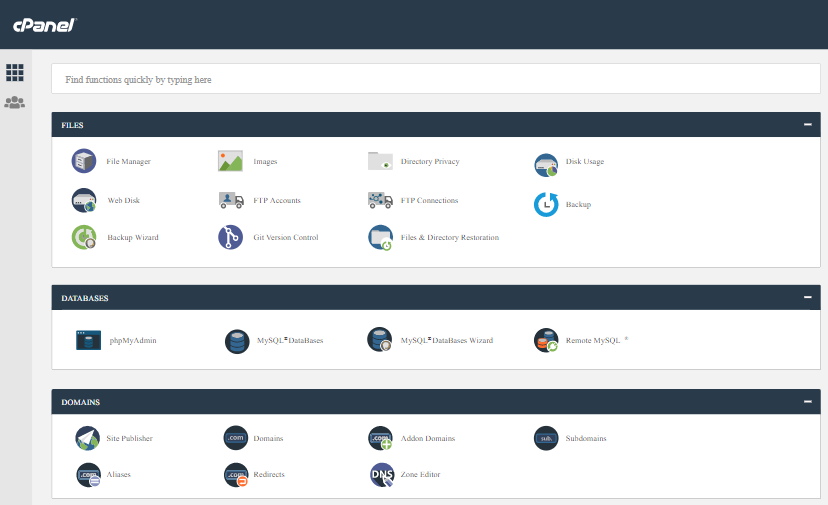The height and width of the screenshot is (505, 828).
Task: Click the Zone Editor link
Action: click(420, 474)
